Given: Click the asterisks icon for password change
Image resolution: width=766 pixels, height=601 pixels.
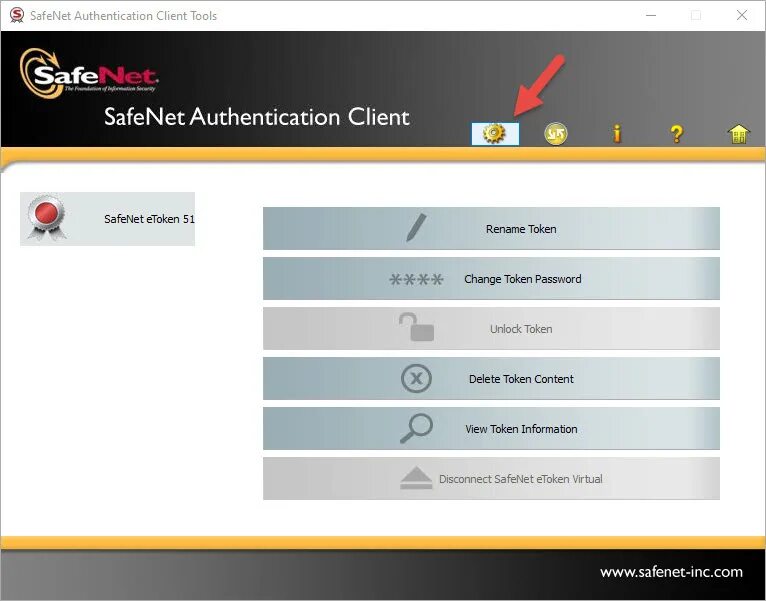Looking at the screenshot, I should pos(416,279).
